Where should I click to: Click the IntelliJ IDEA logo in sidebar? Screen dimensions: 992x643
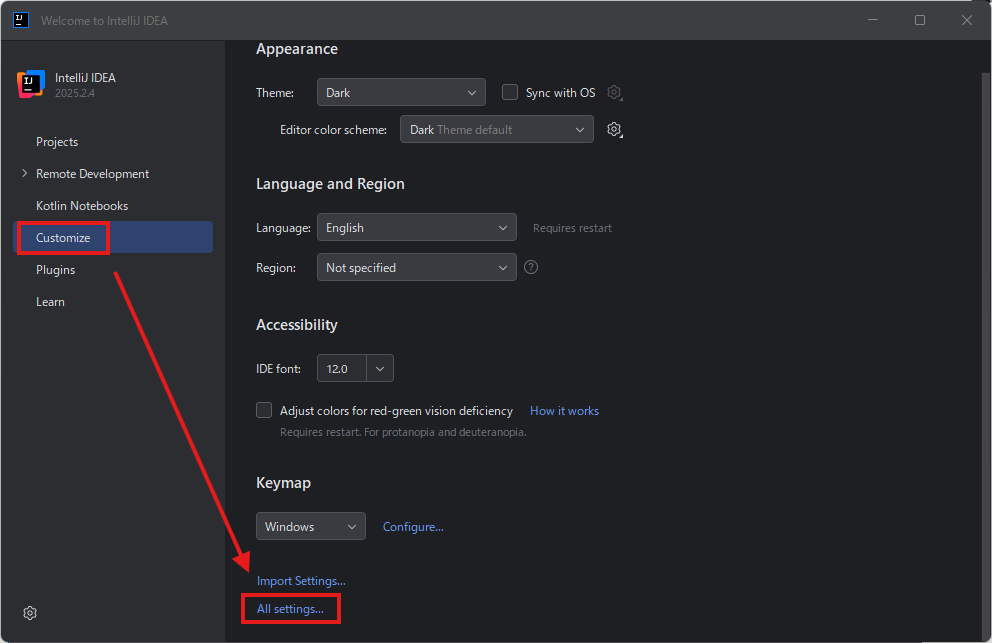click(x=31, y=84)
